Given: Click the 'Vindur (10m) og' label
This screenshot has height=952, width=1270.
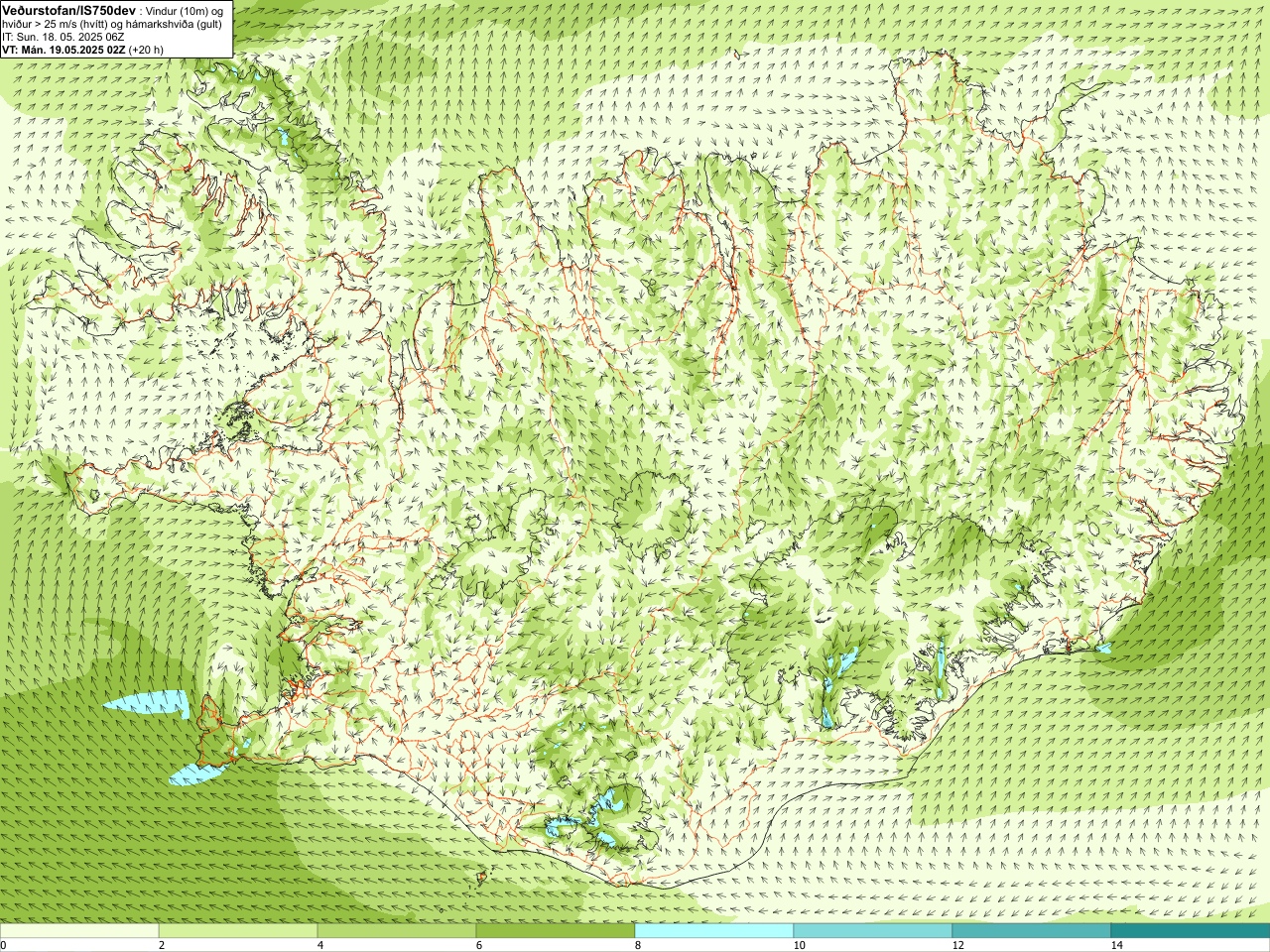Looking at the screenshot, I should pos(186,10).
